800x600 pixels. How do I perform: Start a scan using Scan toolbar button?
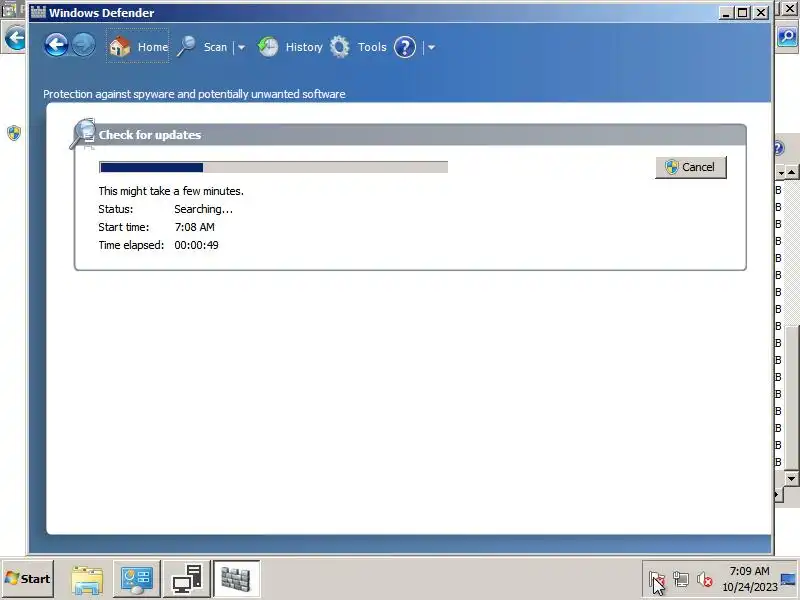(203, 47)
